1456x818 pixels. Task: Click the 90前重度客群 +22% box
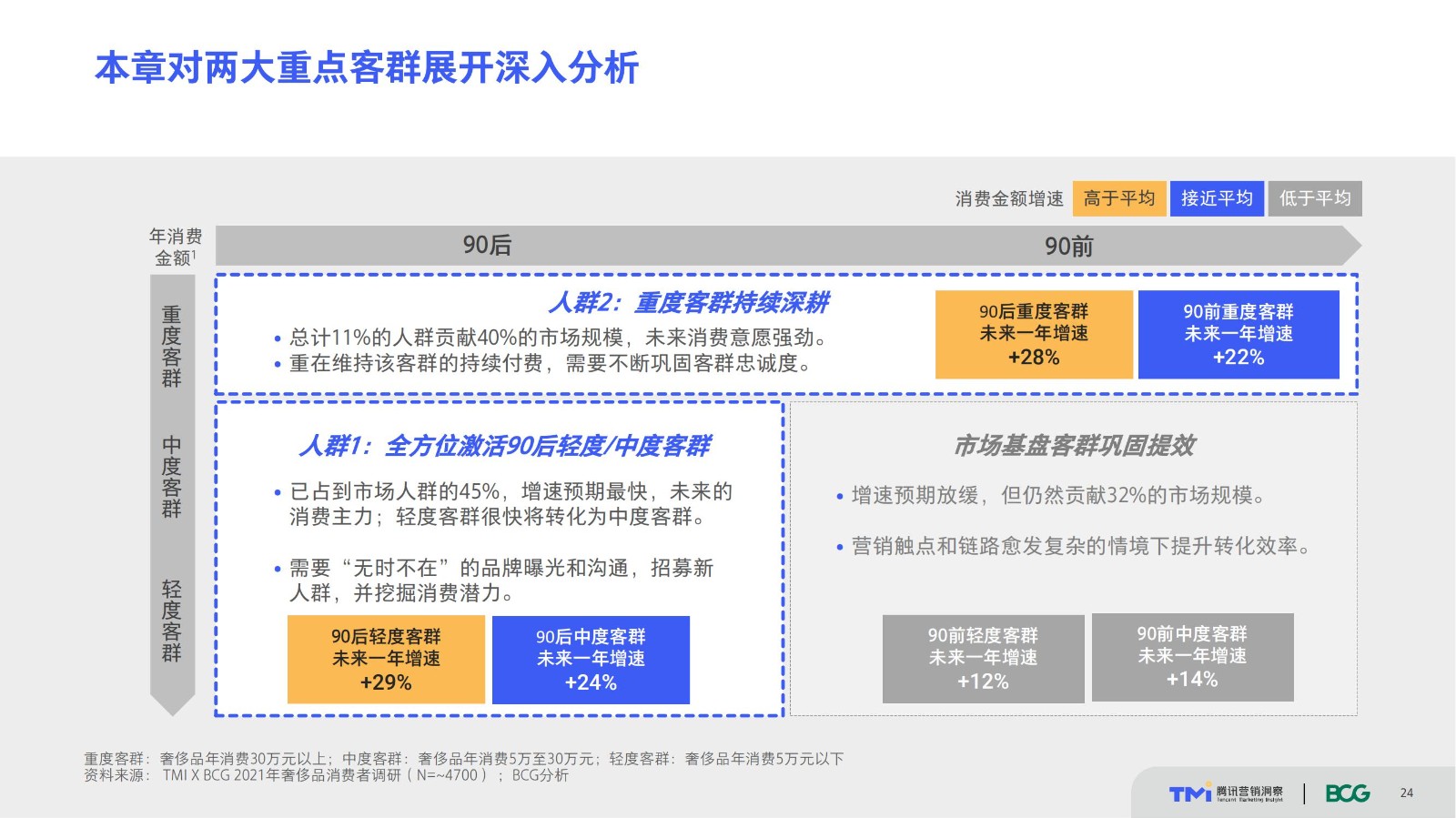pos(1238,334)
